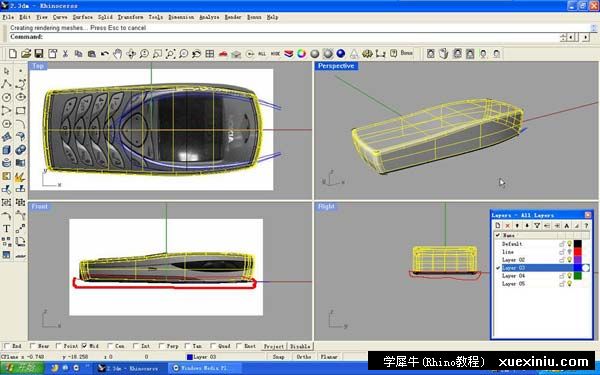Click the Save file toolbar icon
This screenshot has height=375, width=600.
point(39,54)
